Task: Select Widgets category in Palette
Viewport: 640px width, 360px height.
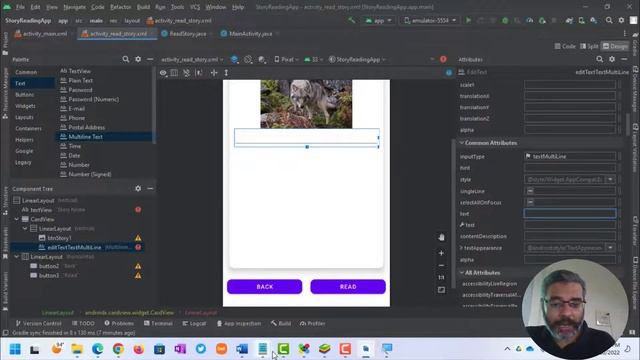Action: coord(25,106)
